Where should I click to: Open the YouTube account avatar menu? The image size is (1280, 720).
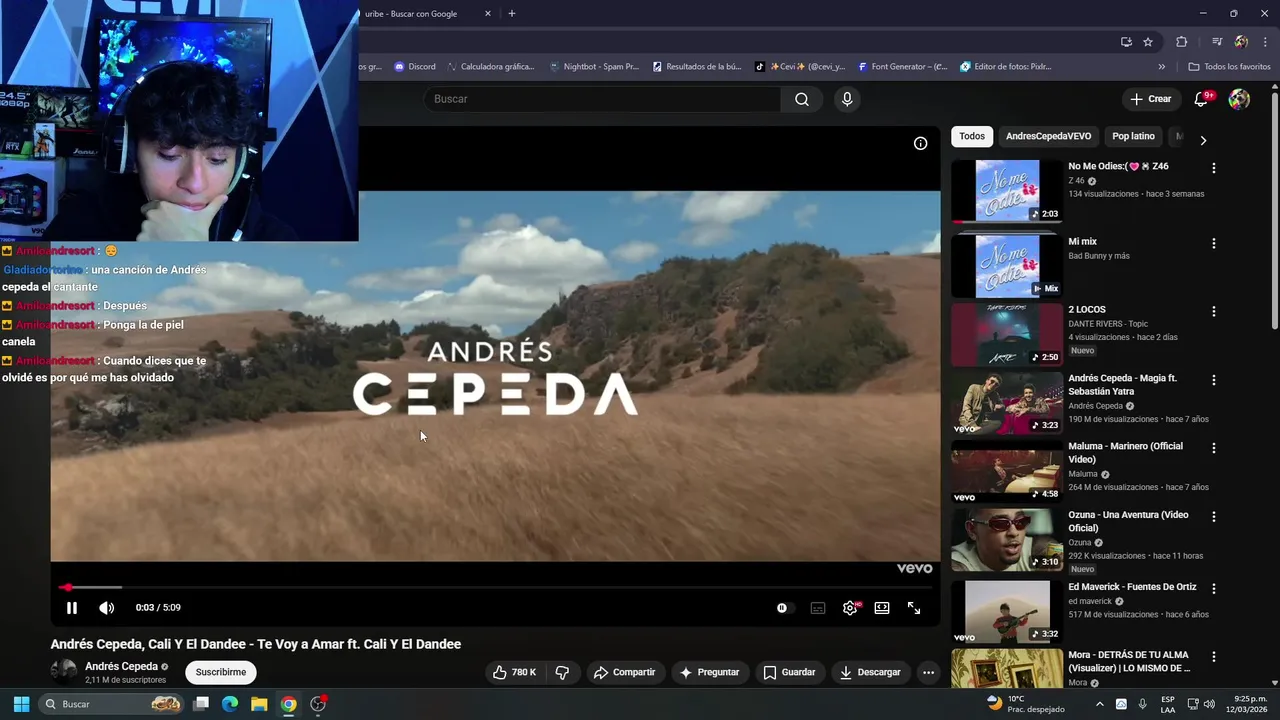tap(1239, 99)
